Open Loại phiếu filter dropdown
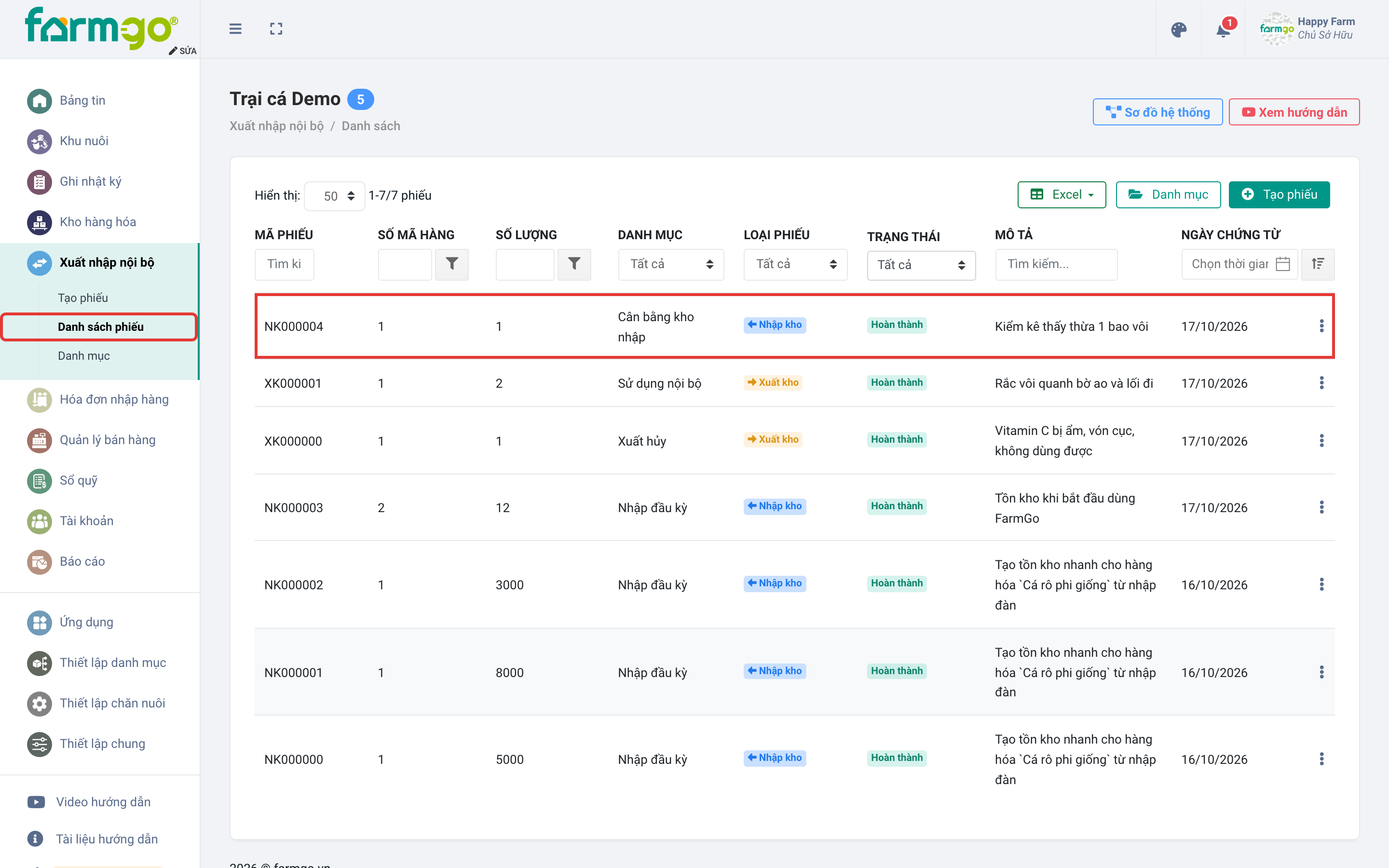 pos(795,264)
